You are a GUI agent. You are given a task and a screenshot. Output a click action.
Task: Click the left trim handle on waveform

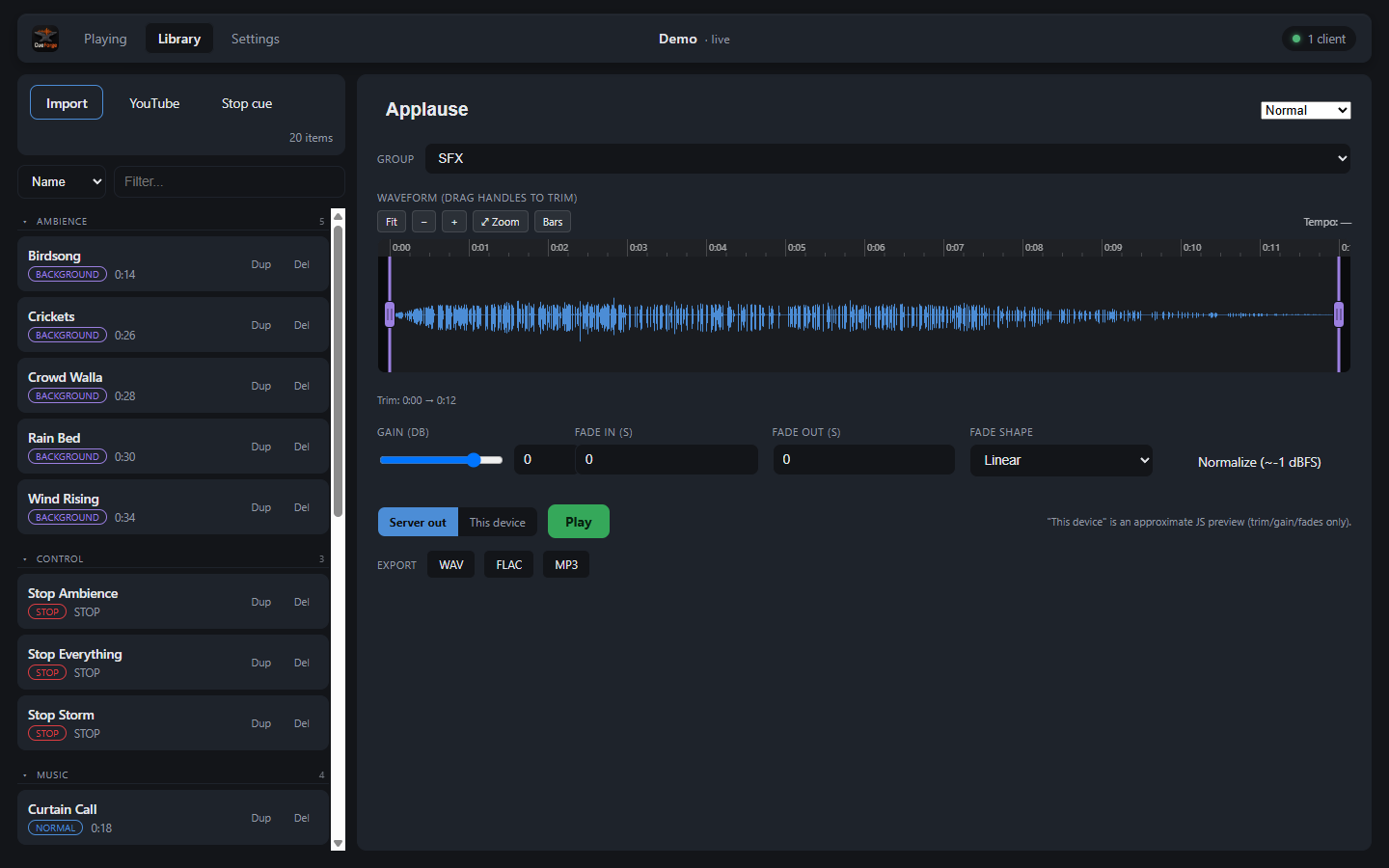pyautogui.click(x=390, y=314)
